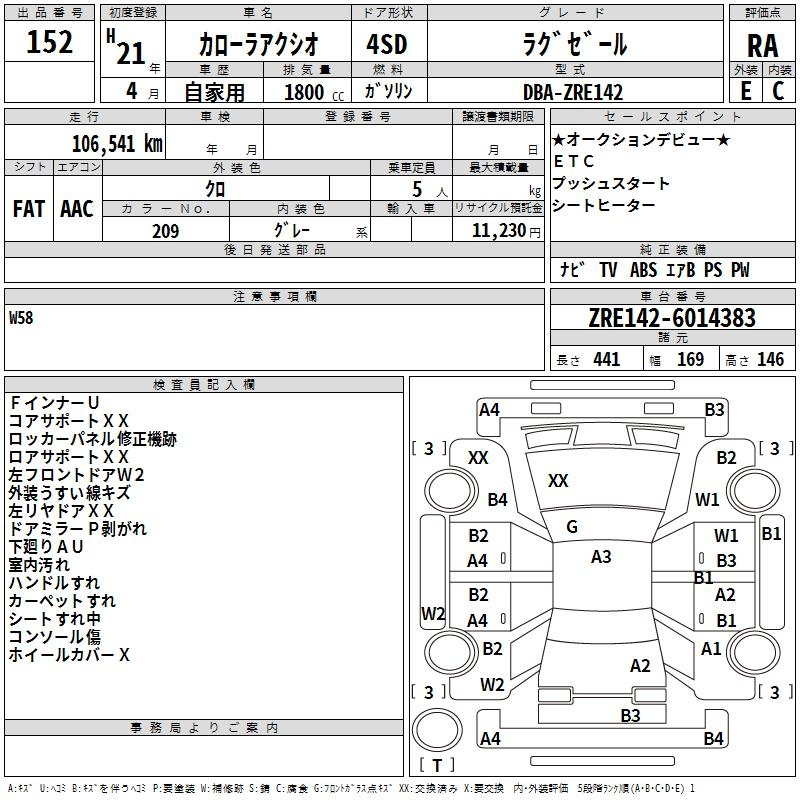The image size is (800, 800).
Task: Click height value 146
Action: [x=770, y=359]
